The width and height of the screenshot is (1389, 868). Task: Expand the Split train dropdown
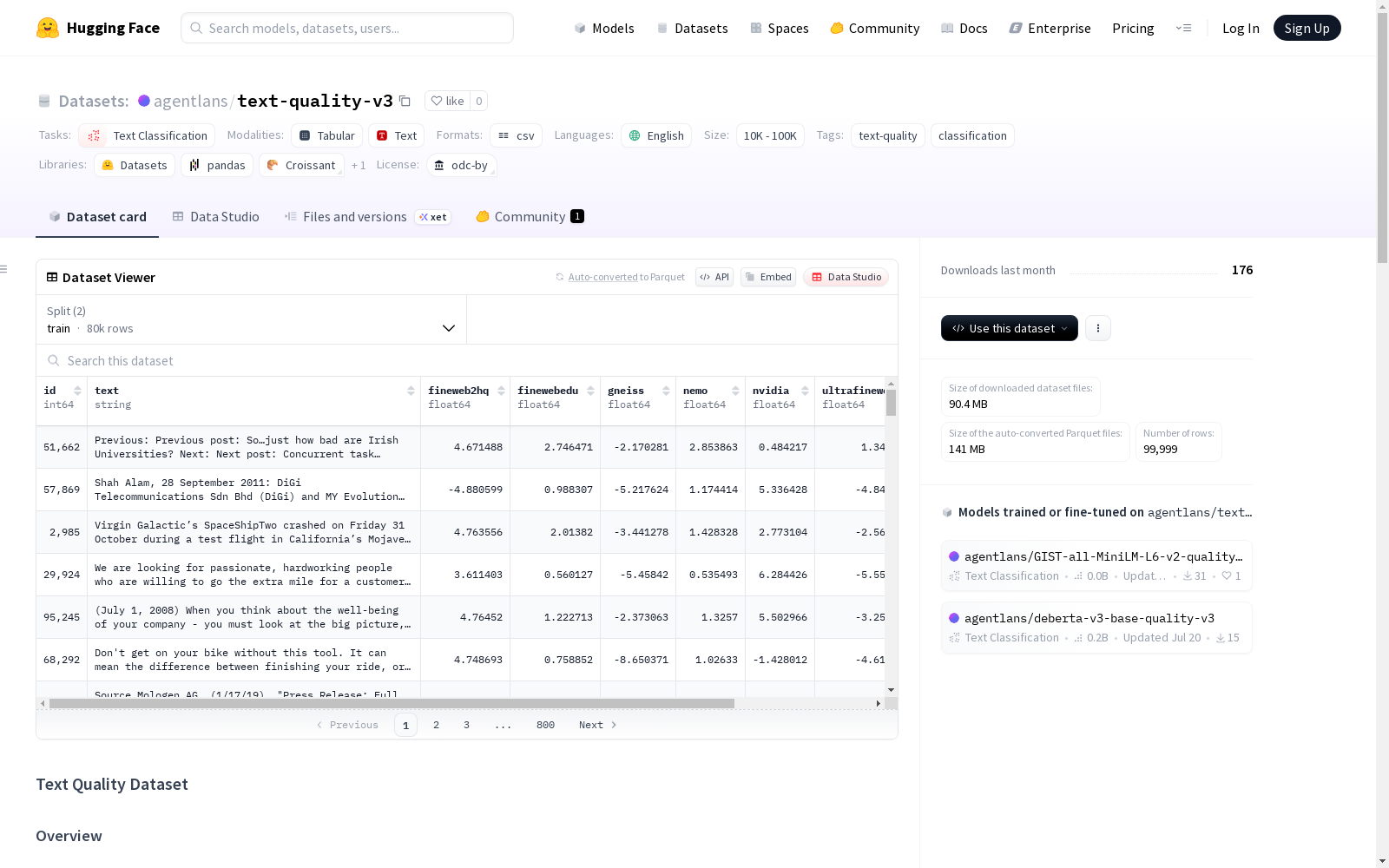(251, 319)
